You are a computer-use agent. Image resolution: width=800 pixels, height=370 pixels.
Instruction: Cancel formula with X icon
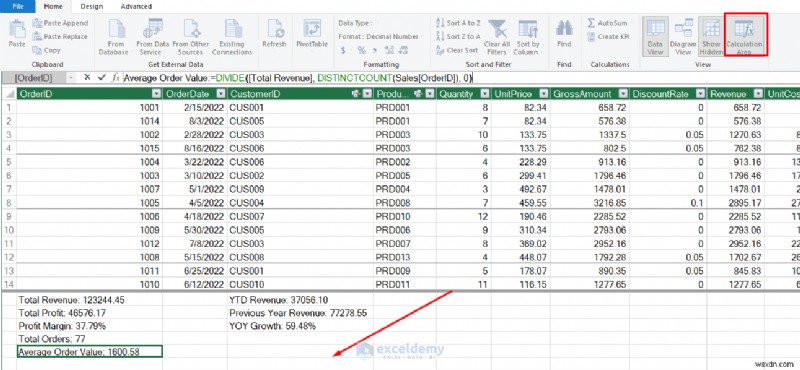[x=87, y=78]
